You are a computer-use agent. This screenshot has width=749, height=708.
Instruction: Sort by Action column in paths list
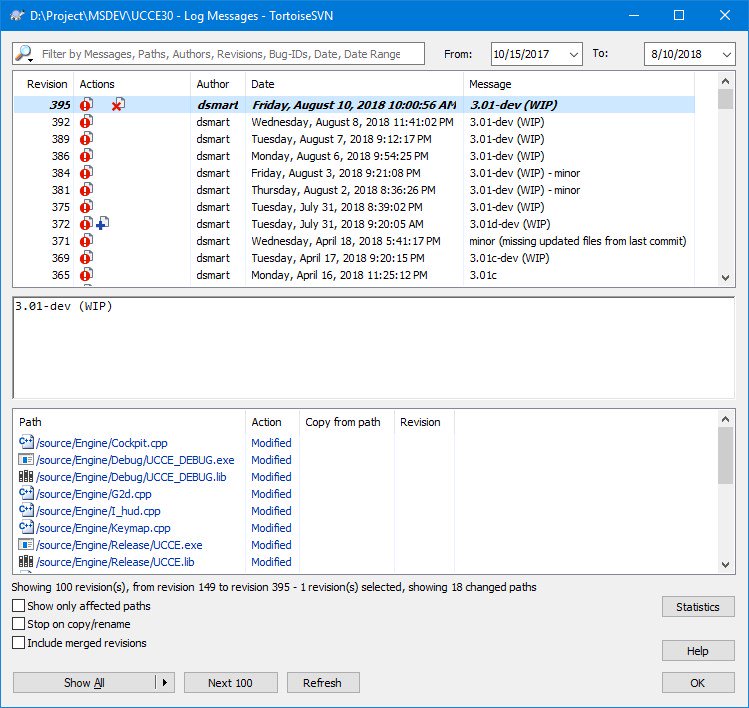[x=272, y=422]
